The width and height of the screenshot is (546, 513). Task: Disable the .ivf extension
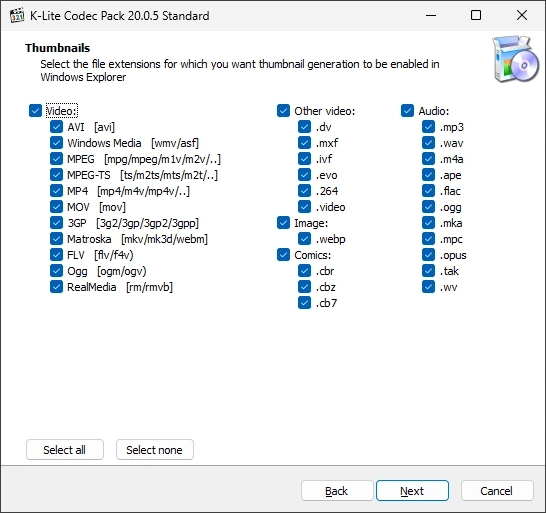[304, 159]
